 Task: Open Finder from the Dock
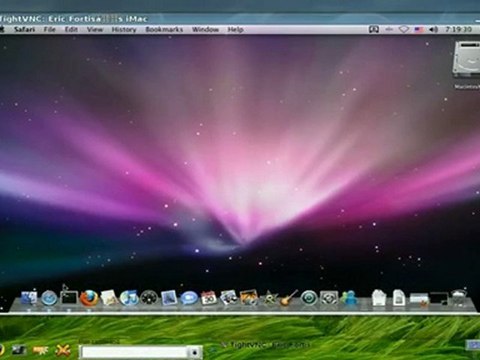pos(29,298)
